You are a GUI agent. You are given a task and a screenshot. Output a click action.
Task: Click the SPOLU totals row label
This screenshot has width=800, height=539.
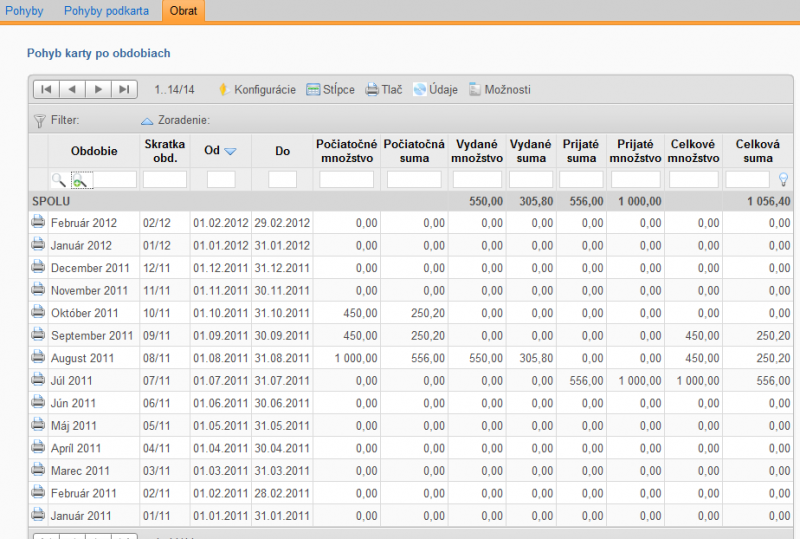click(51, 202)
